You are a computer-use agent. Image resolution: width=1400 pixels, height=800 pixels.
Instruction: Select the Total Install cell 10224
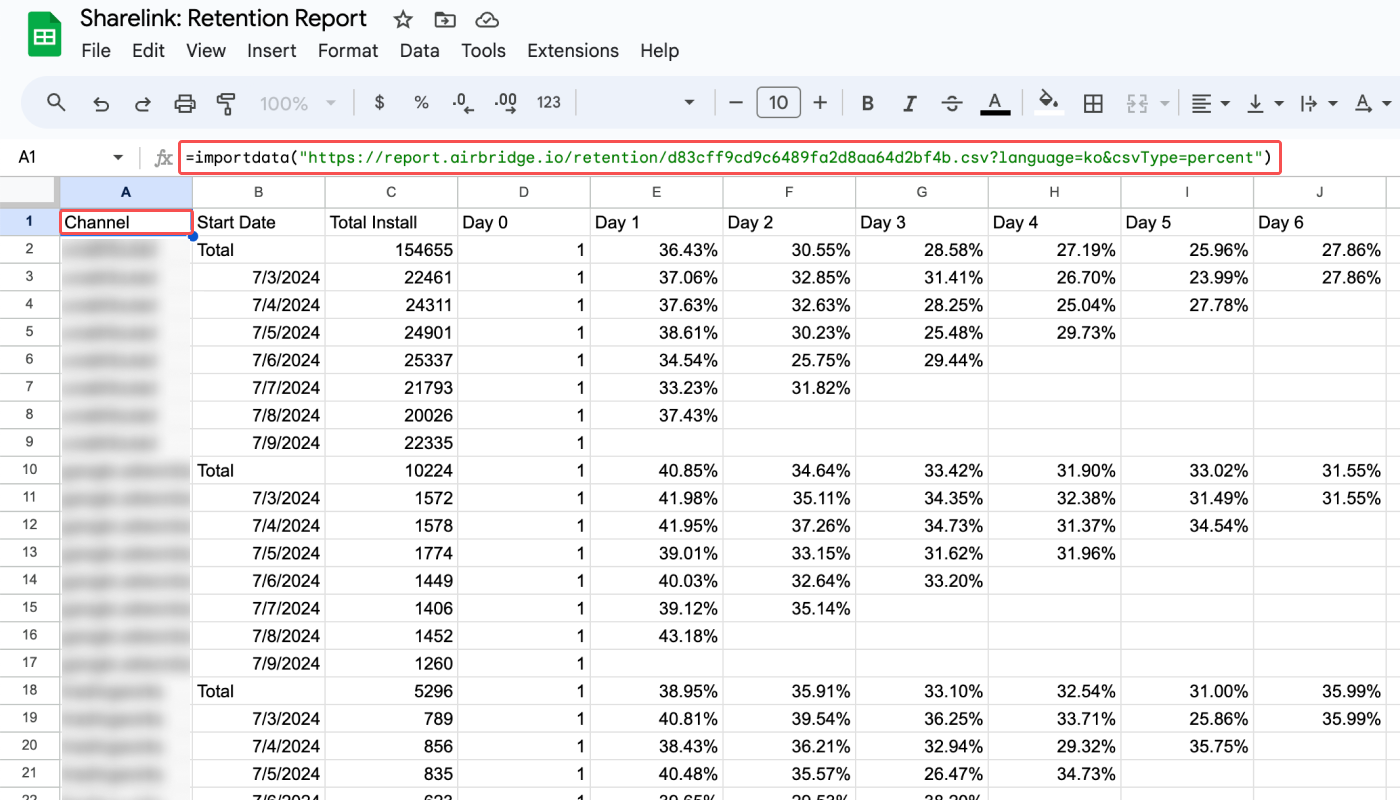391,470
